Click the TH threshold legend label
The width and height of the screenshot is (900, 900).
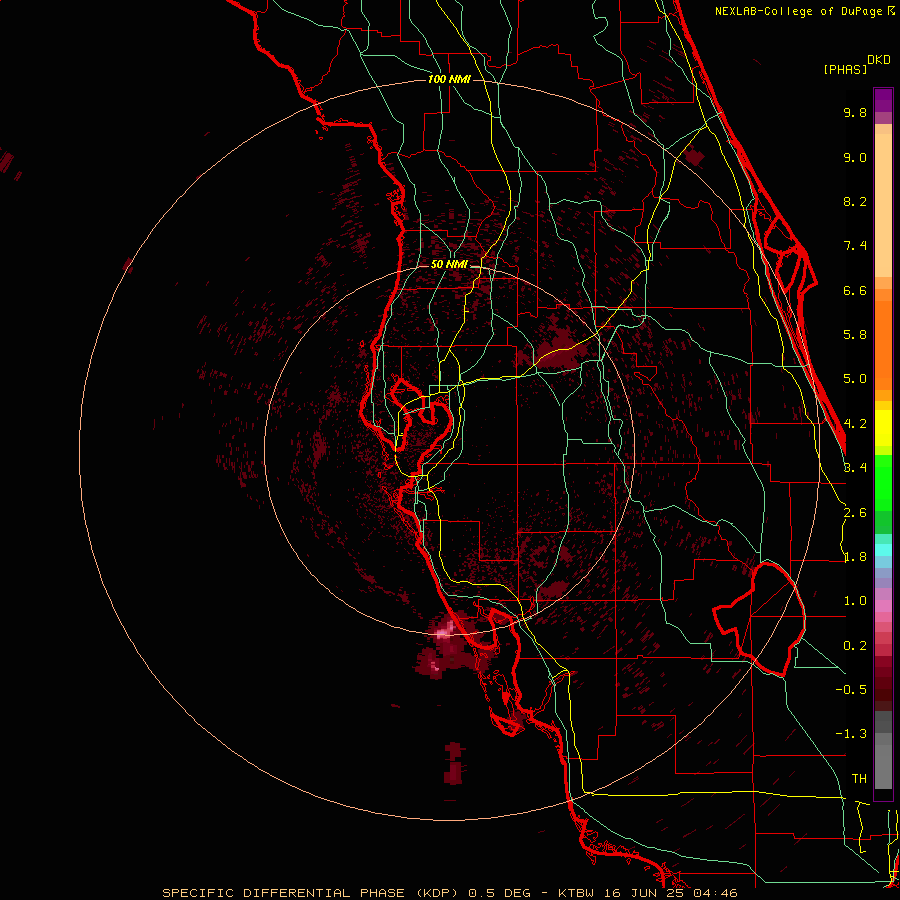(x=859, y=779)
